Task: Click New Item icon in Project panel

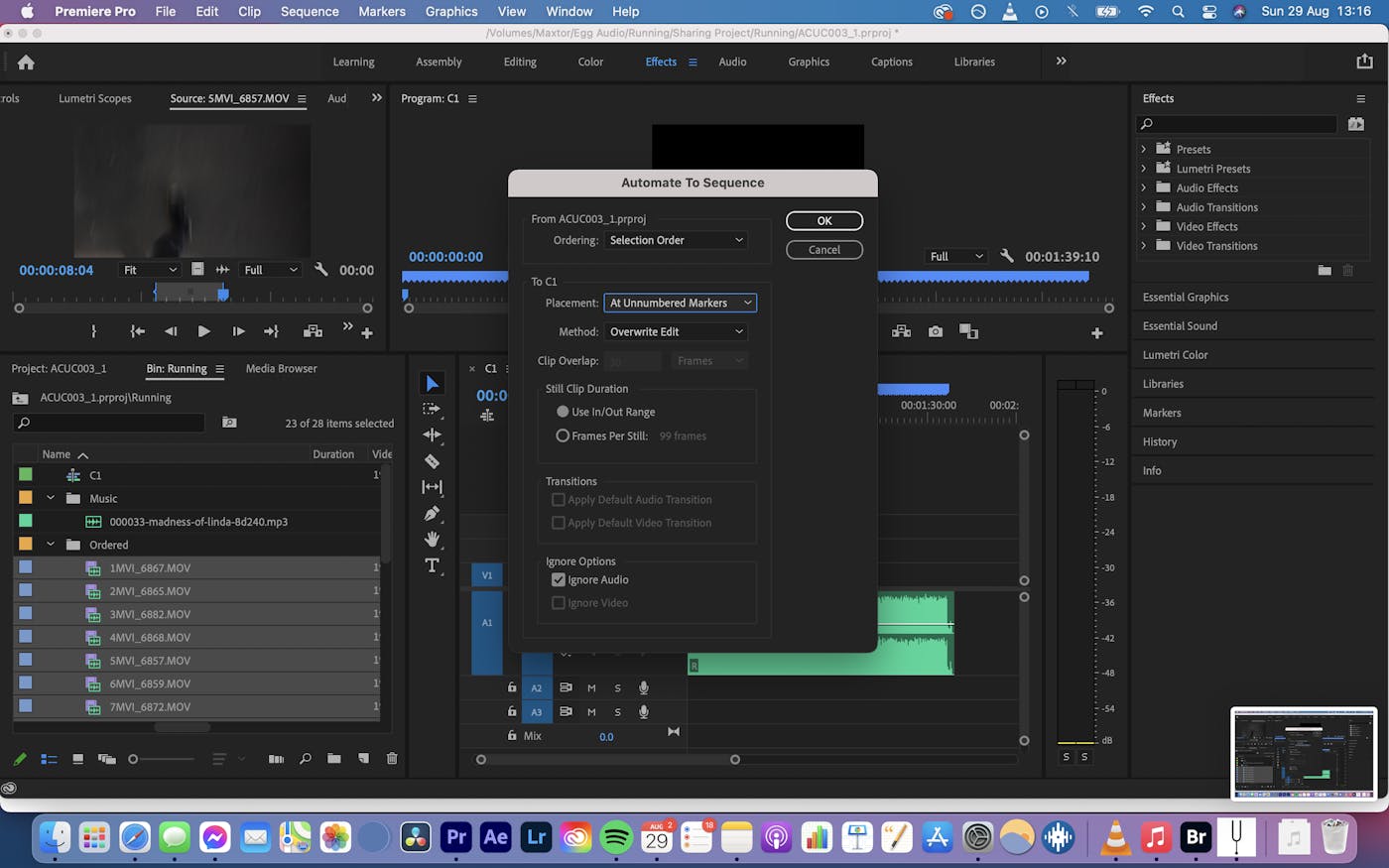Action: 363,759
